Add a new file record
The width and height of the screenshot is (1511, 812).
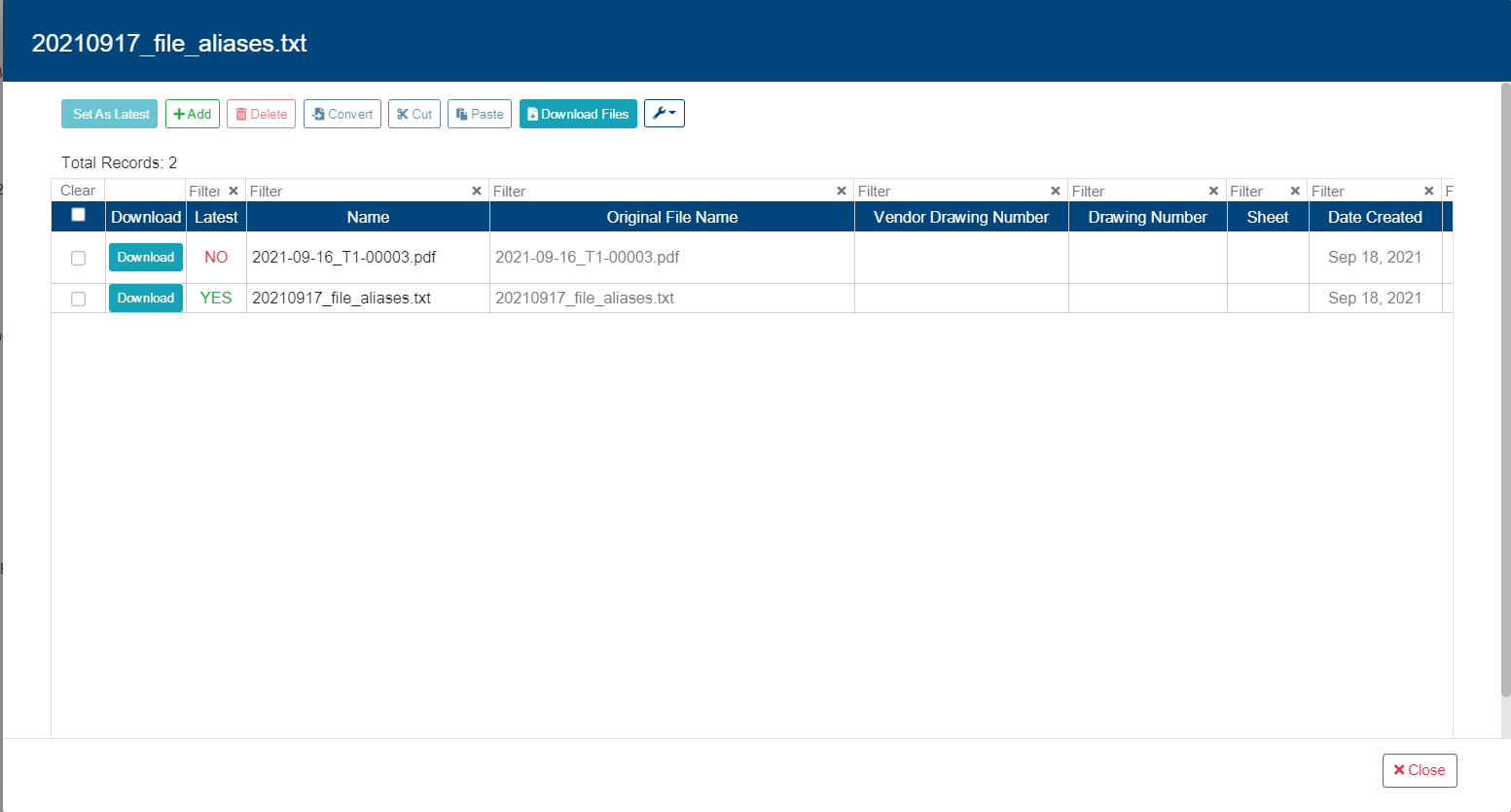(193, 114)
